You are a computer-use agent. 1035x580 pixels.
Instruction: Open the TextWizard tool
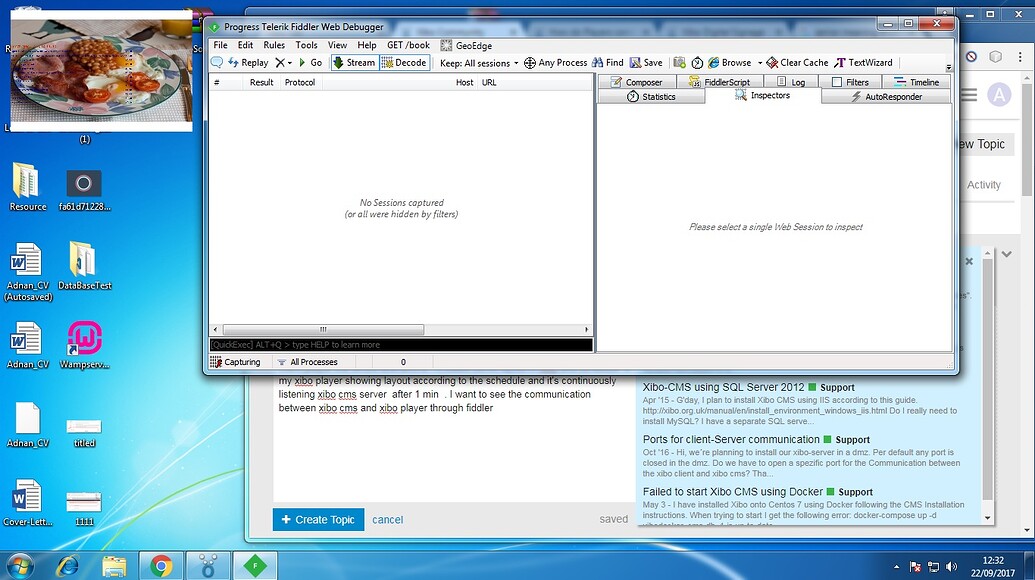[863, 63]
